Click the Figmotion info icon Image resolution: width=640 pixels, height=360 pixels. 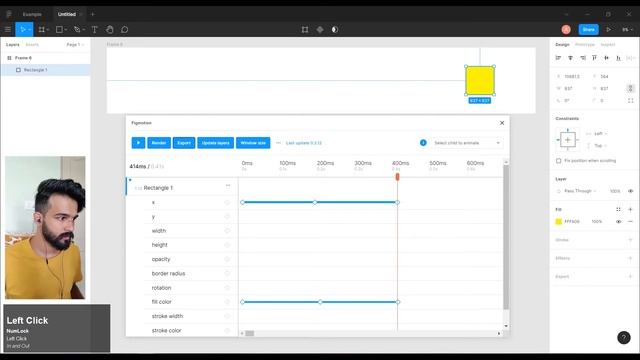coord(423,143)
